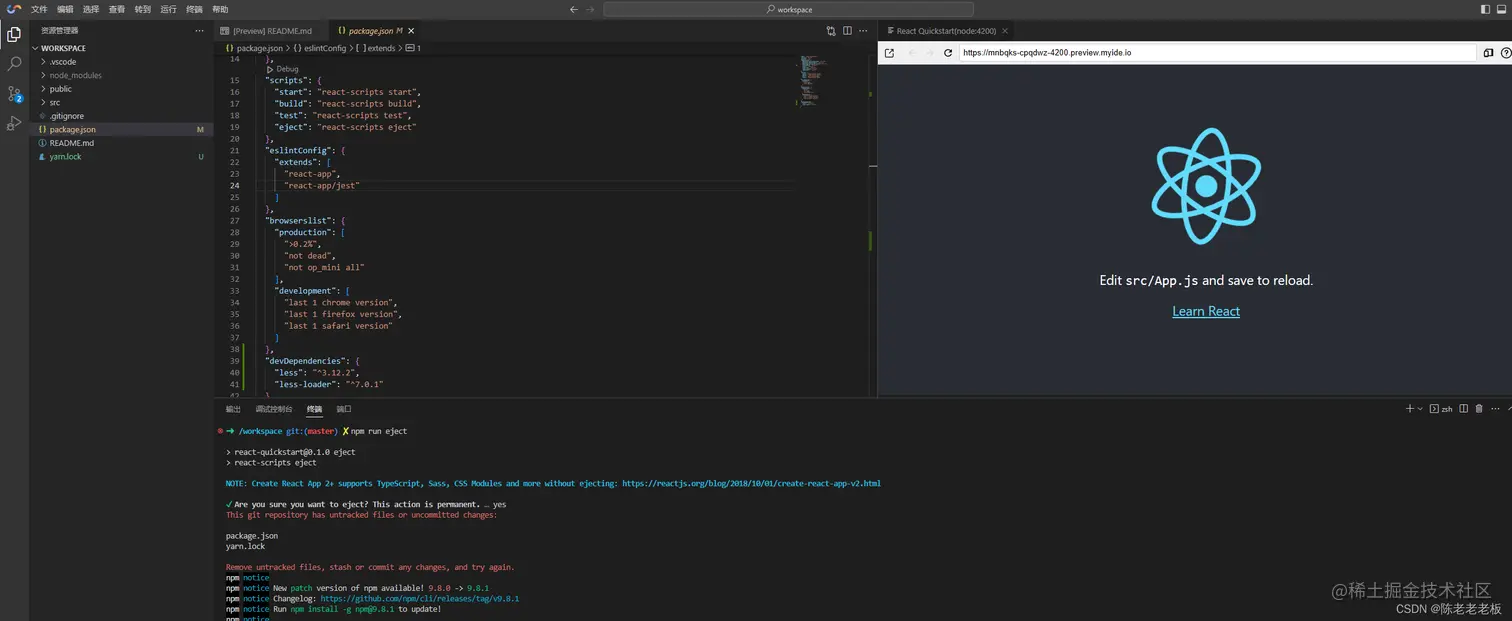The height and width of the screenshot is (621, 1512).
Task: Click package.json breadcrumb segment
Action: coord(260,48)
